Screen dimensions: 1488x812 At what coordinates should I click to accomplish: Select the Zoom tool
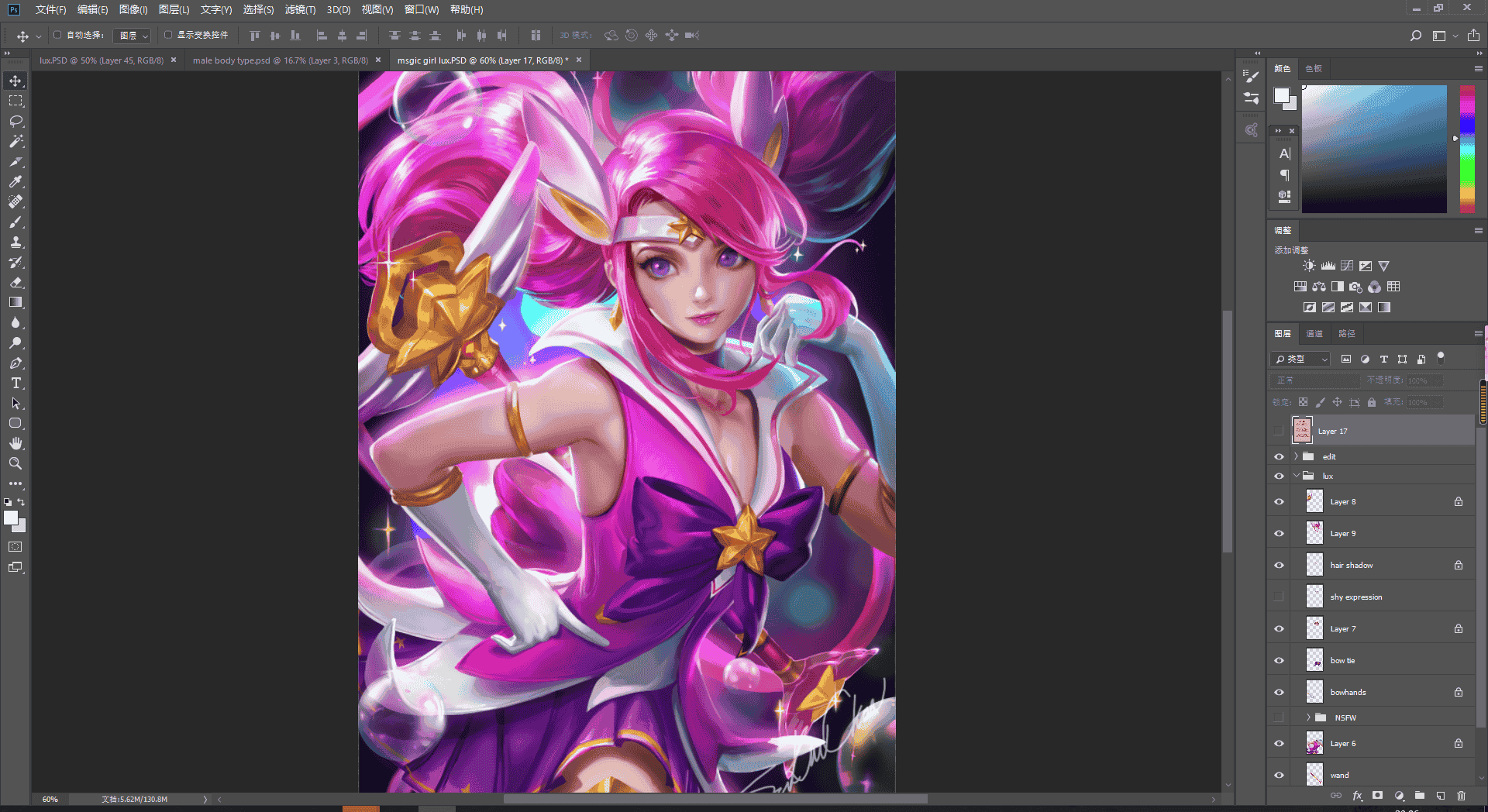tap(15, 463)
